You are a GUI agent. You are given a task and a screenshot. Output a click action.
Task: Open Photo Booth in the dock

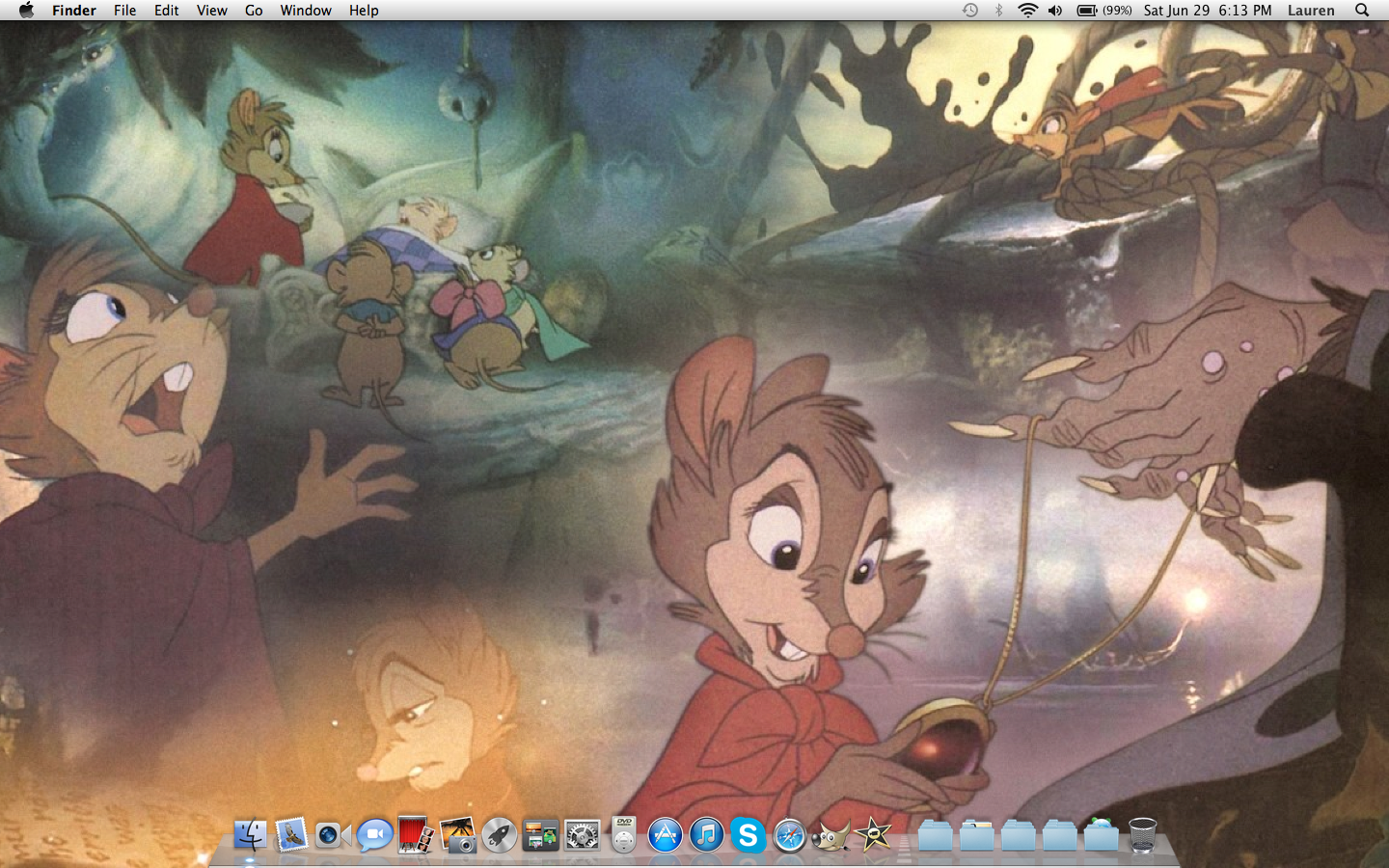[416, 834]
